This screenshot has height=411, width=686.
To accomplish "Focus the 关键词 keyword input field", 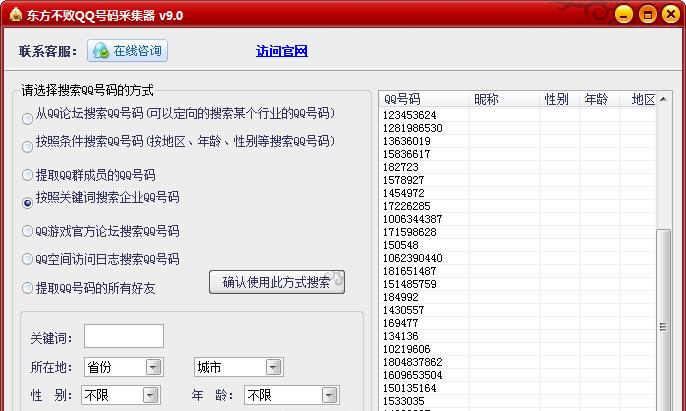I will (x=124, y=336).
